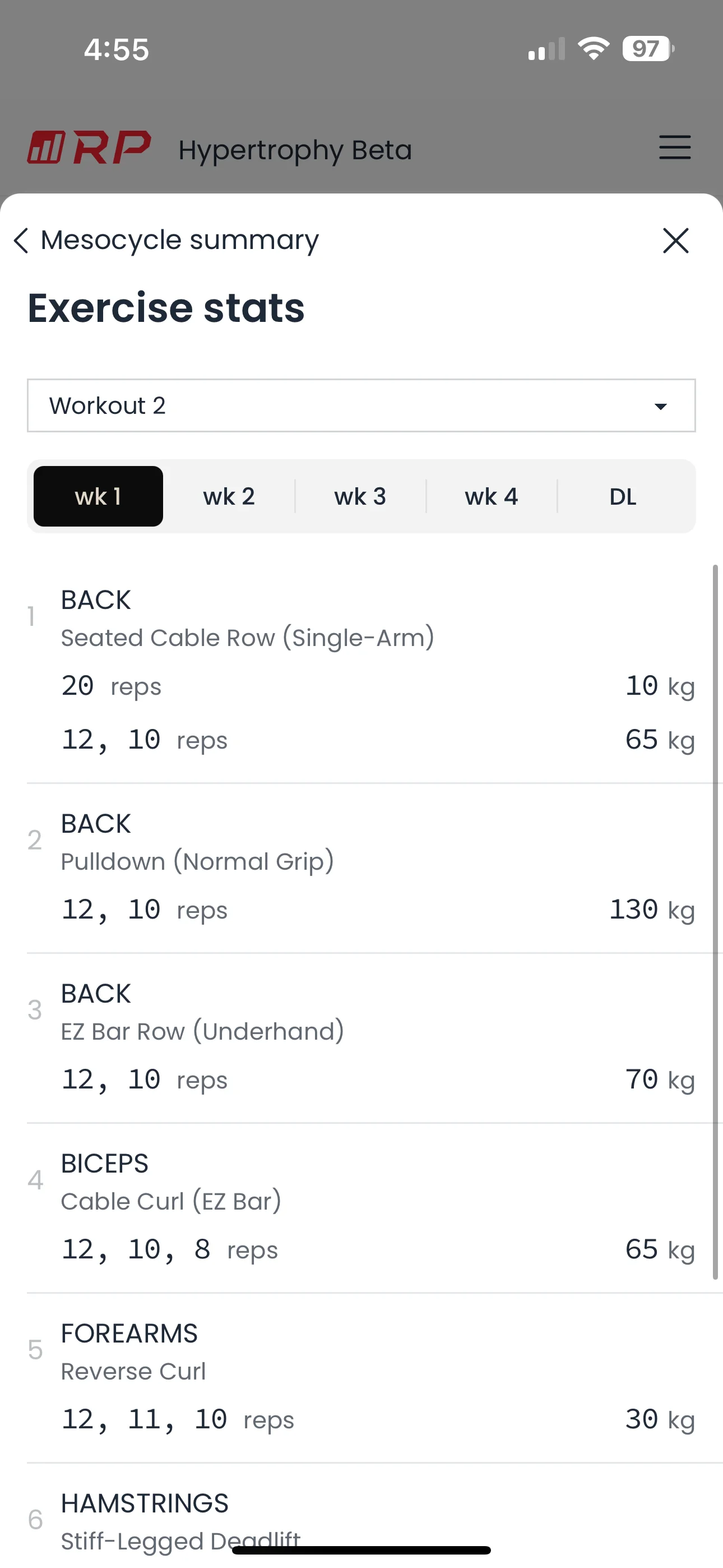Switch to wk 3 stats
Screen dimensions: 723x1568
(360, 496)
